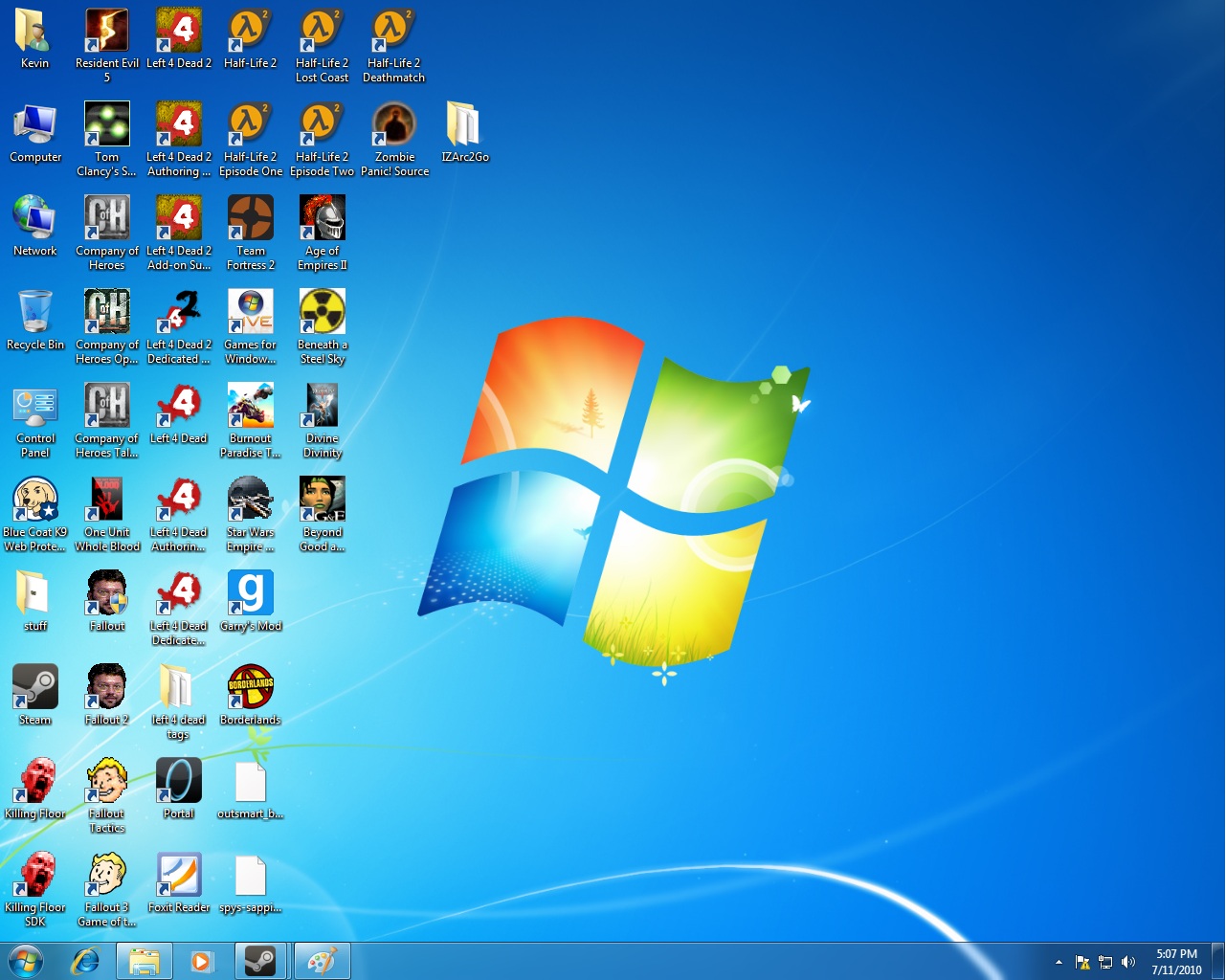Switch to the Paint window in taskbar
This screenshot has height=980, width=1226.
pos(322,961)
